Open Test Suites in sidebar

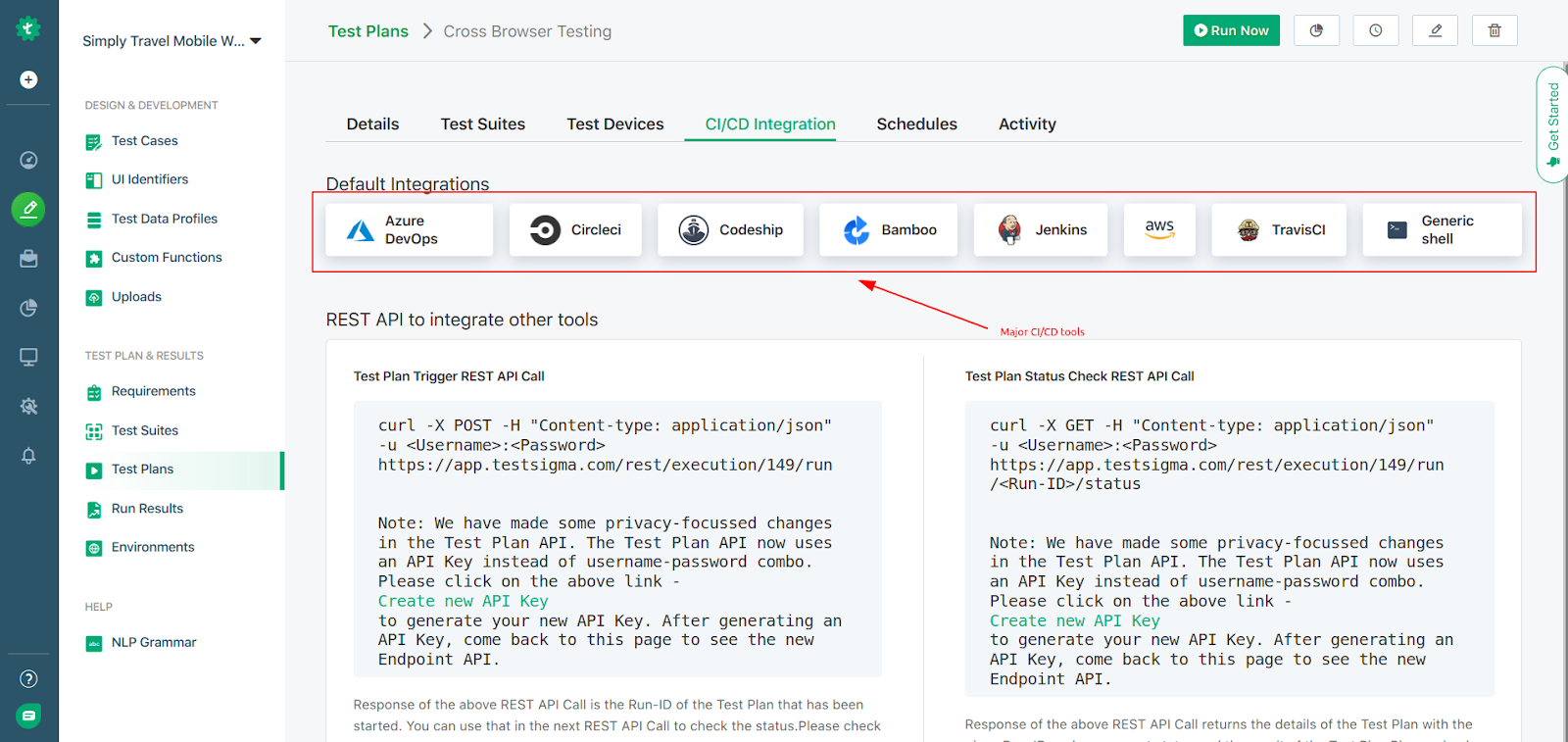point(145,430)
